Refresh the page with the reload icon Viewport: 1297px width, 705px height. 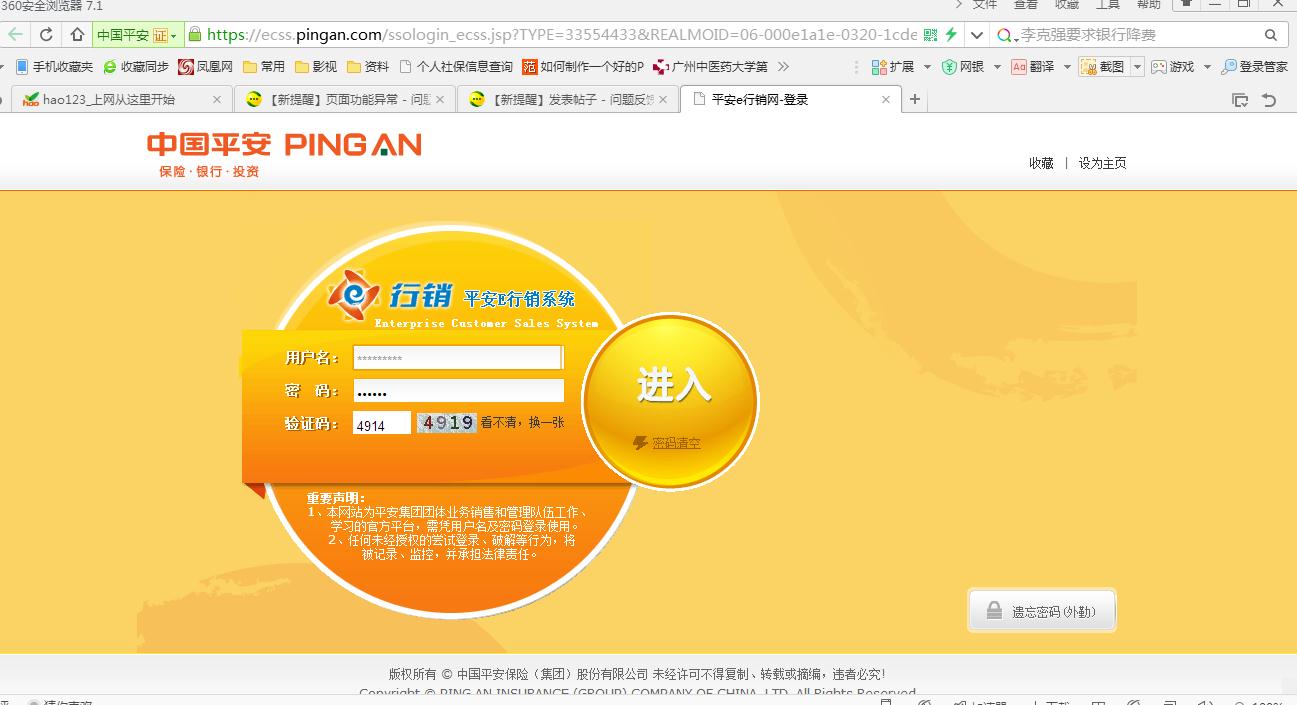tap(45, 33)
